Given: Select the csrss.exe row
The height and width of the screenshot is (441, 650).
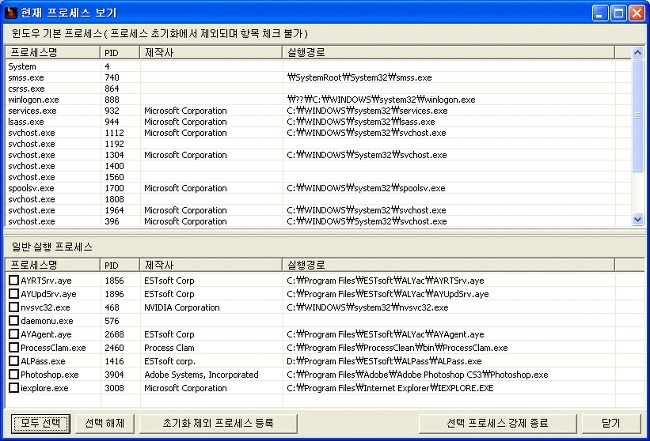Looking at the screenshot, I should pyautogui.click(x=318, y=89).
